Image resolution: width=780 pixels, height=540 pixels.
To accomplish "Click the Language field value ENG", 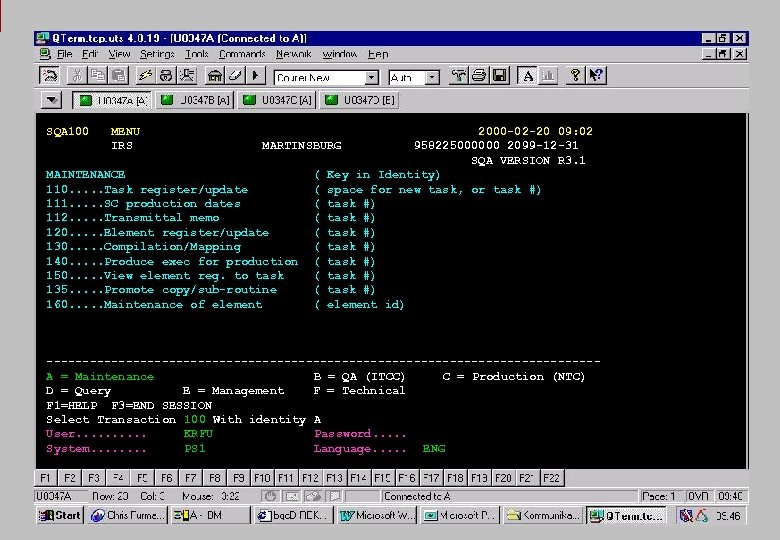I will 434,449.
